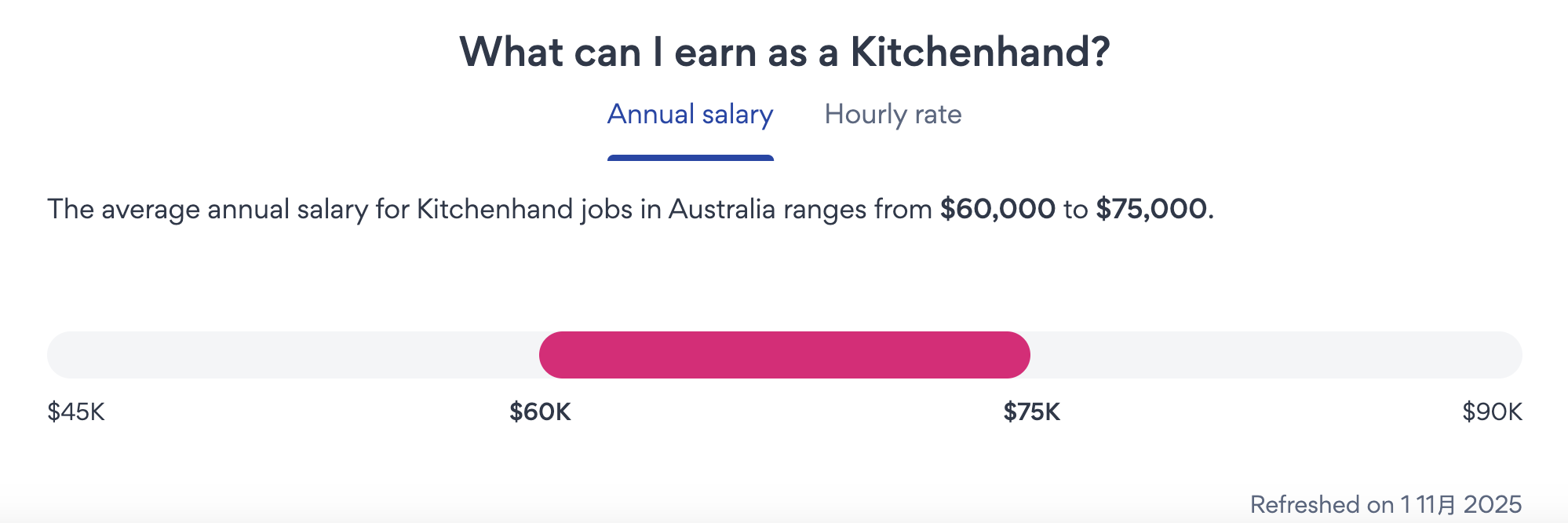Click the $75K scale label
This screenshot has height=523, width=1568.
pyautogui.click(x=1031, y=411)
